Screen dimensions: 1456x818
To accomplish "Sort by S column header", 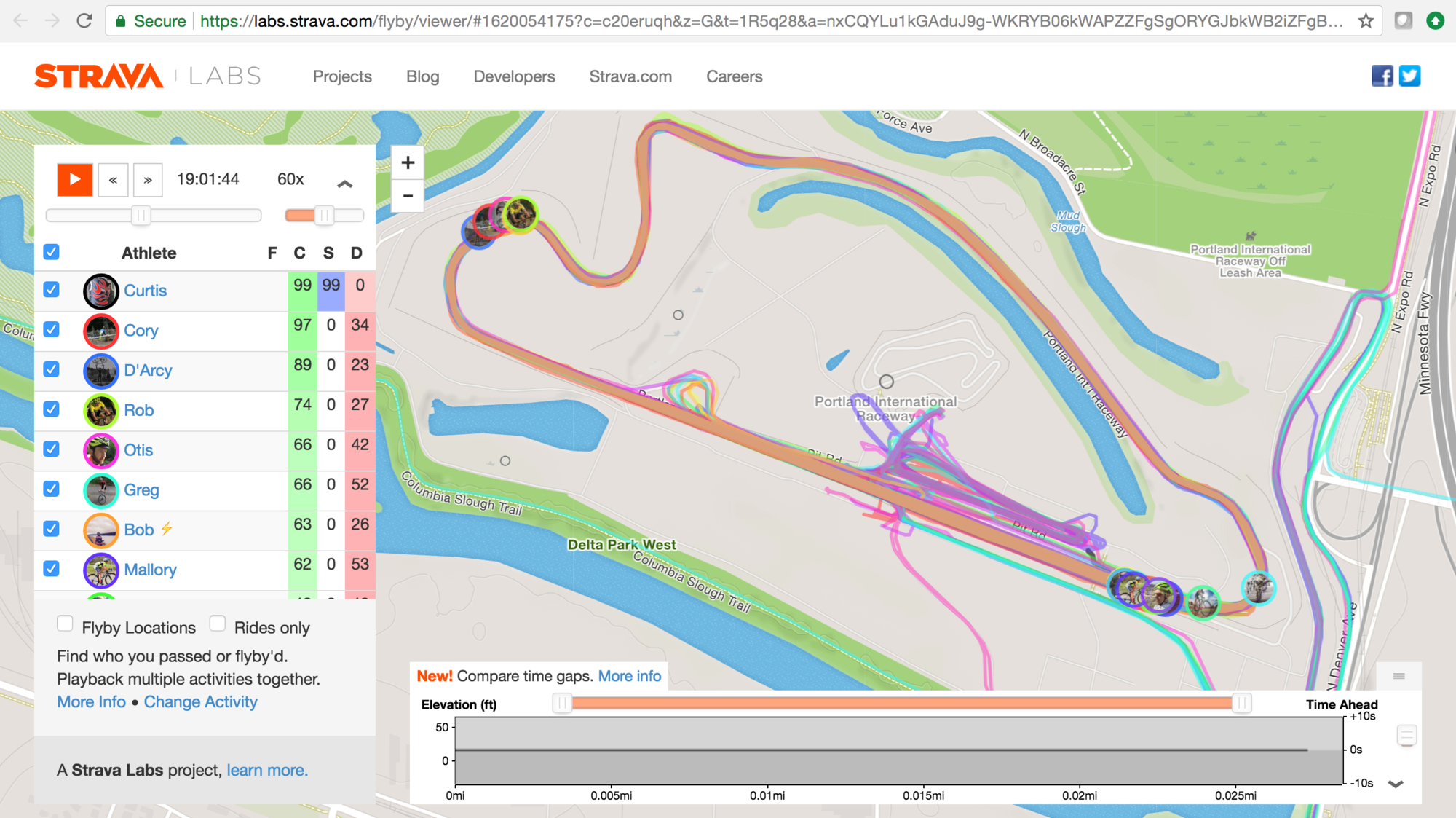I will click(328, 253).
